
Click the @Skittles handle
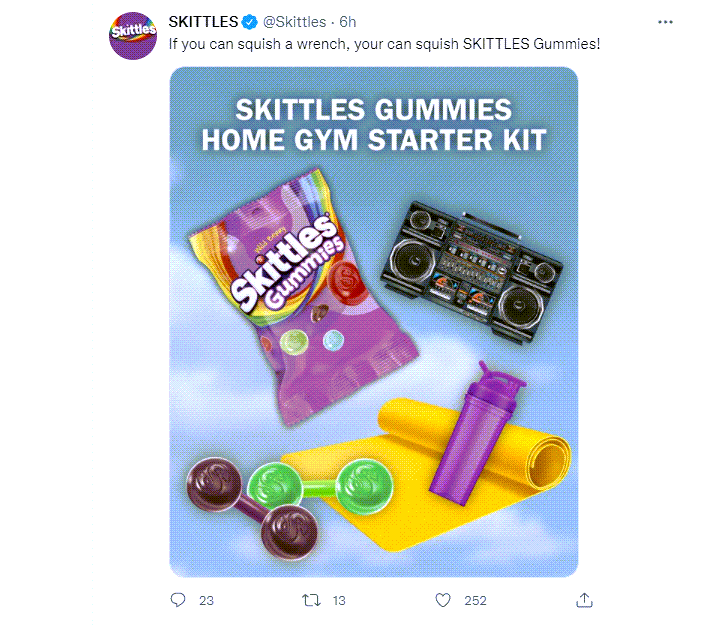coord(294,22)
